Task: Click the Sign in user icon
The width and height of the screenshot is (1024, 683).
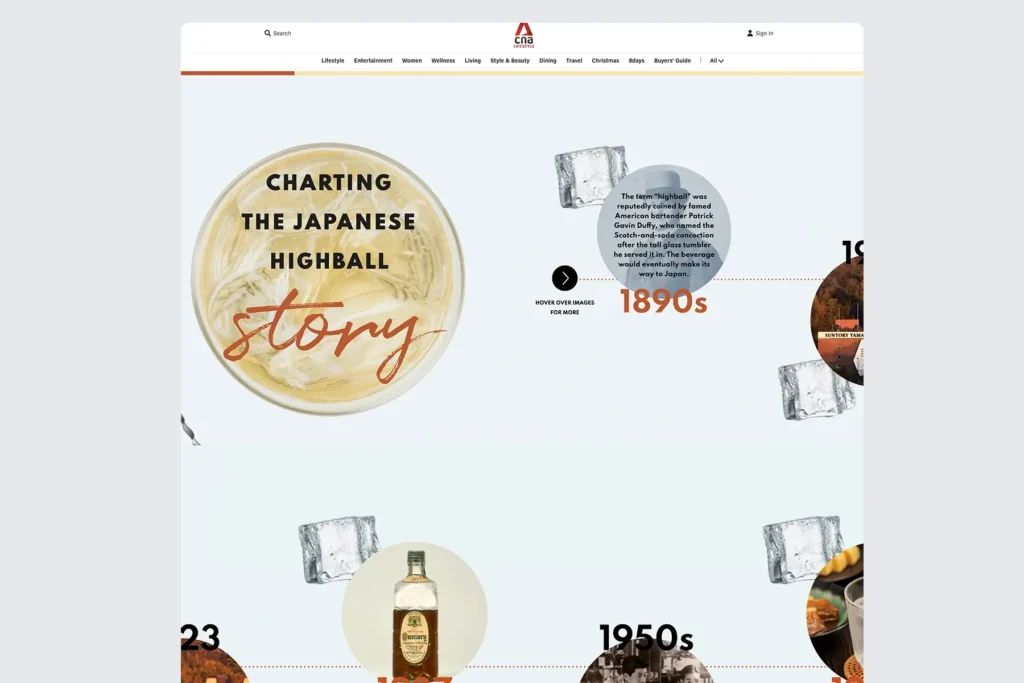Action: click(x=750, y=33)
